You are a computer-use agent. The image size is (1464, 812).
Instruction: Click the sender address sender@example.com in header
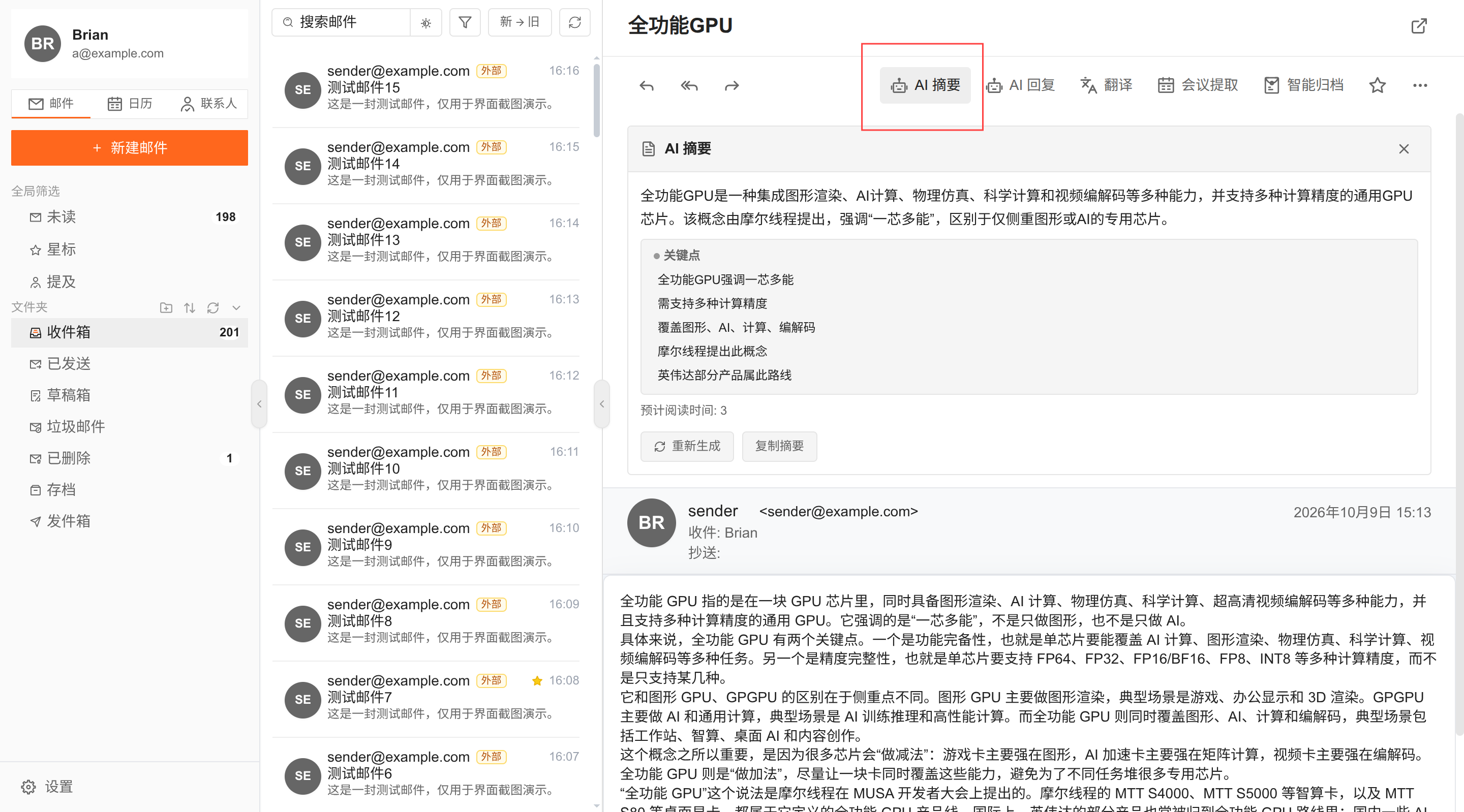click(x=838, y=511)
